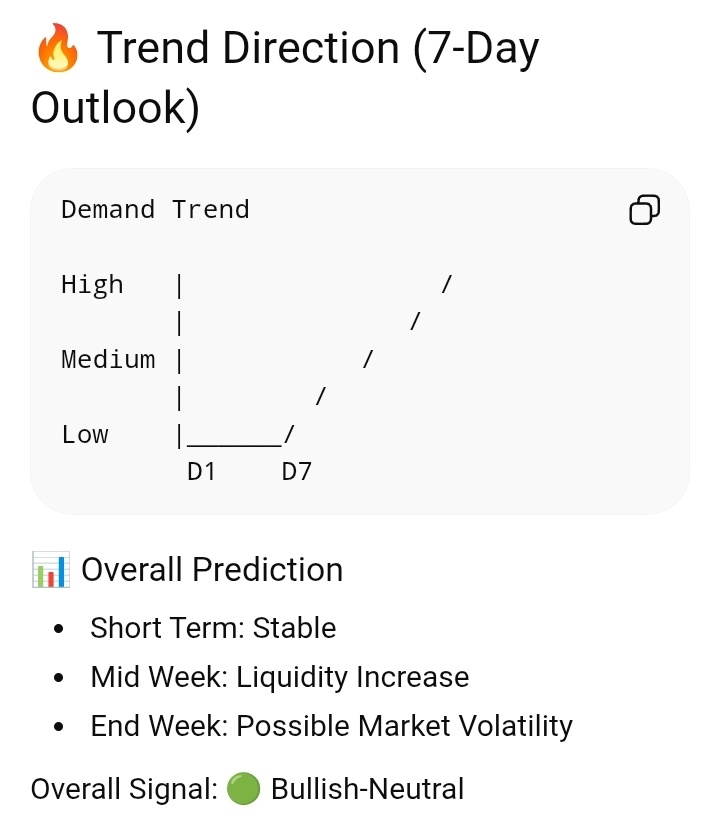Click the fire emoji in the heading
720x829 pixels.
[x=57, y=48]
